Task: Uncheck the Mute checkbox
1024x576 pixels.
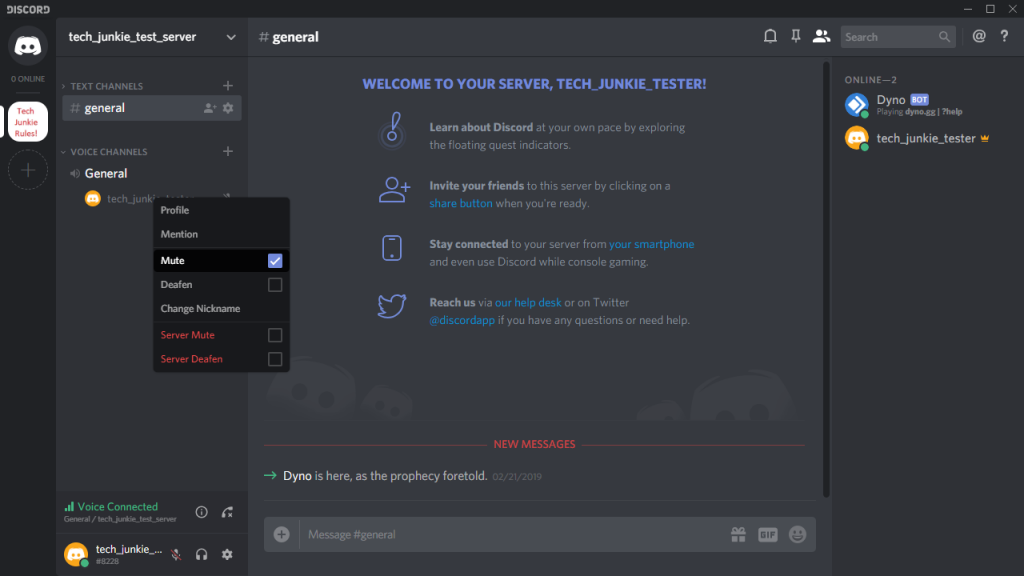Action: (275, 261)
